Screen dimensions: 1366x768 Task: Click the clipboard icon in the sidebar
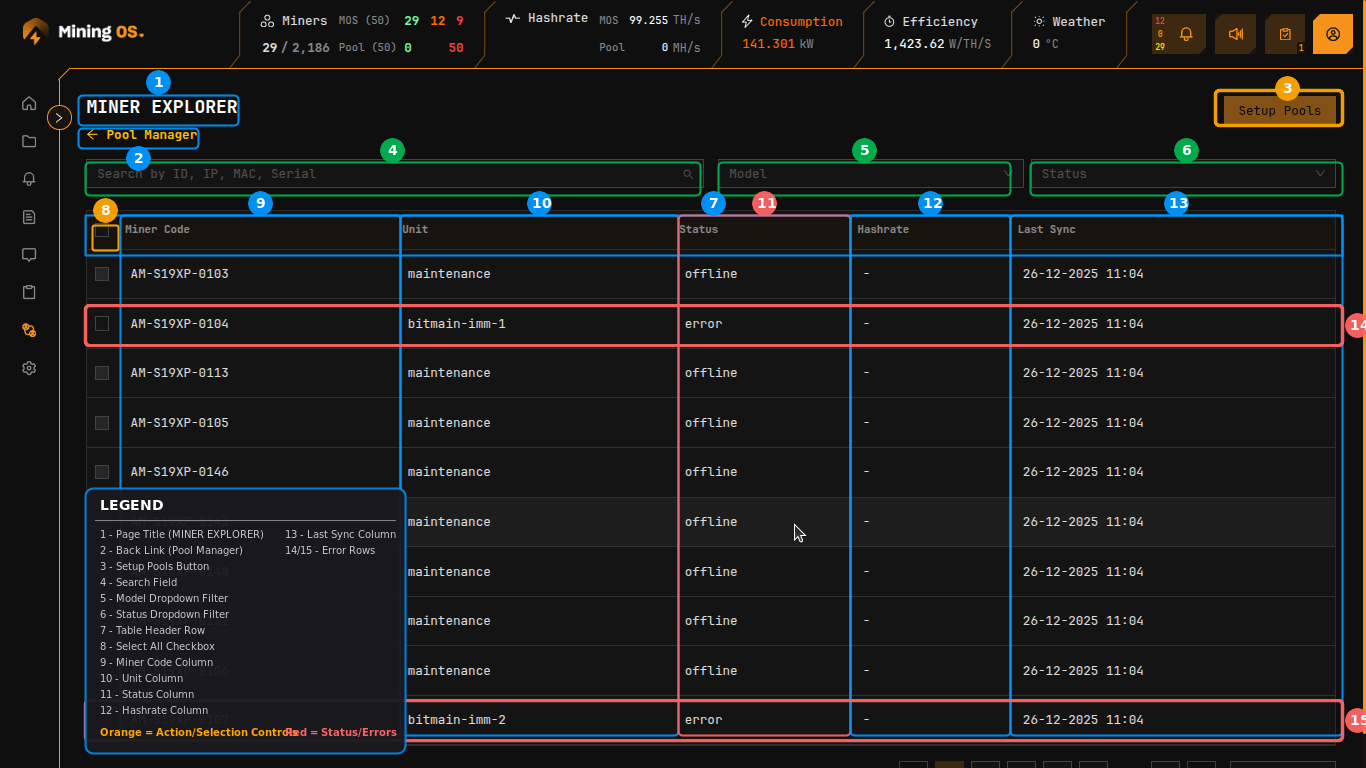pyautogui.click(x=29, y=292)
